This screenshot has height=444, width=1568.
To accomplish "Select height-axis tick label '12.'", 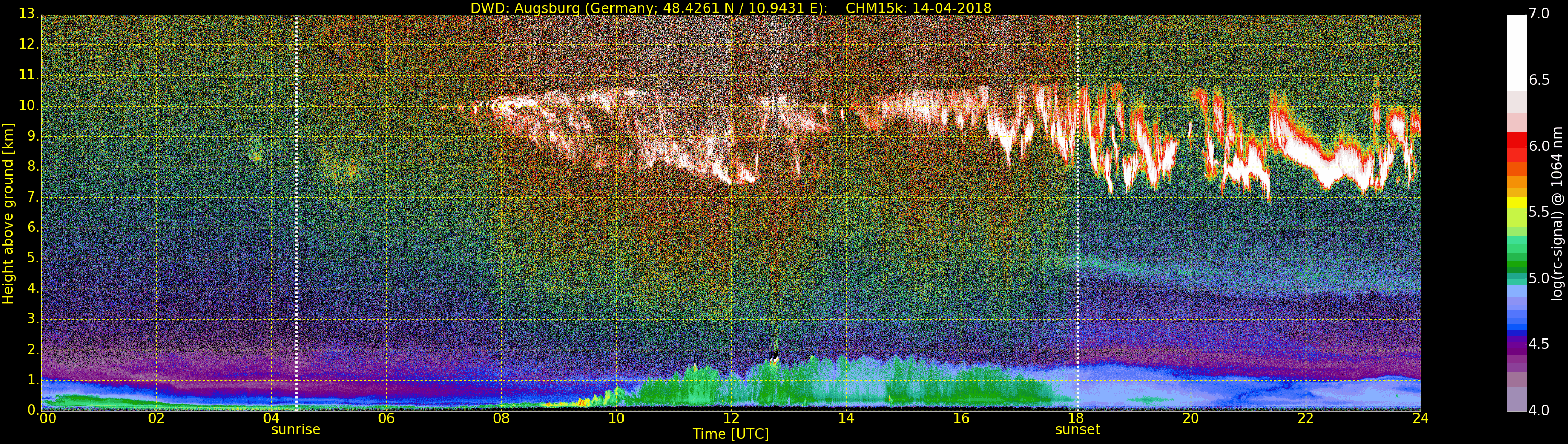I will pyautogui.click(x=29, y=45).
